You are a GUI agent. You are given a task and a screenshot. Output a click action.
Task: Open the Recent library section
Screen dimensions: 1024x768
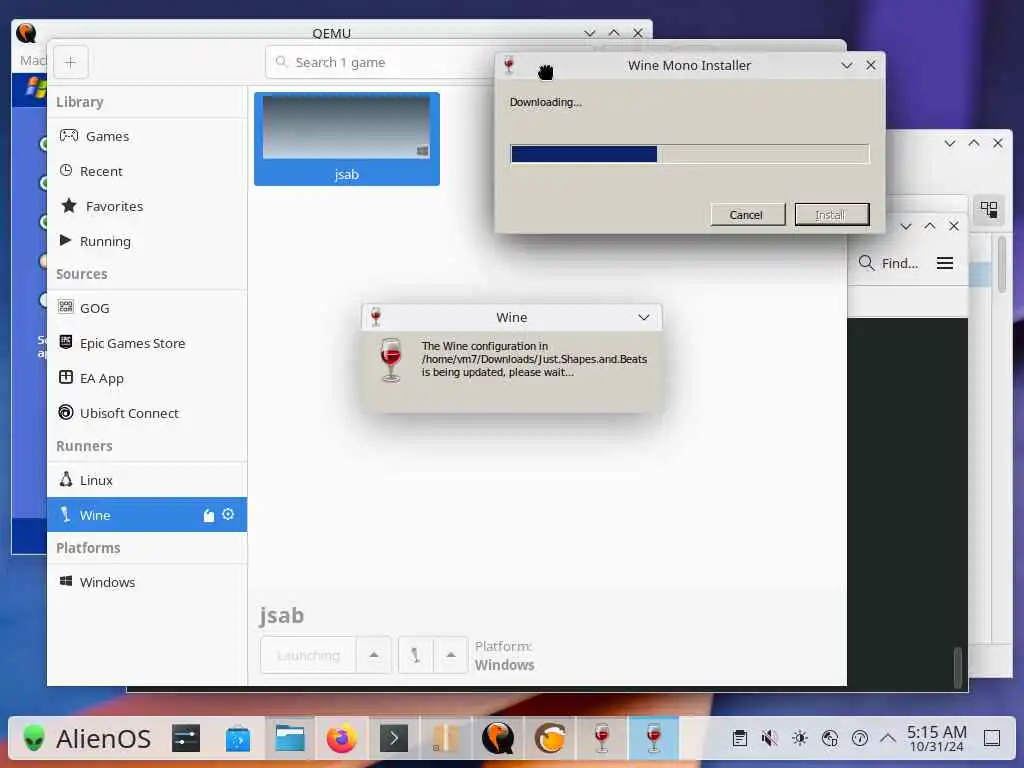point(147,171)
